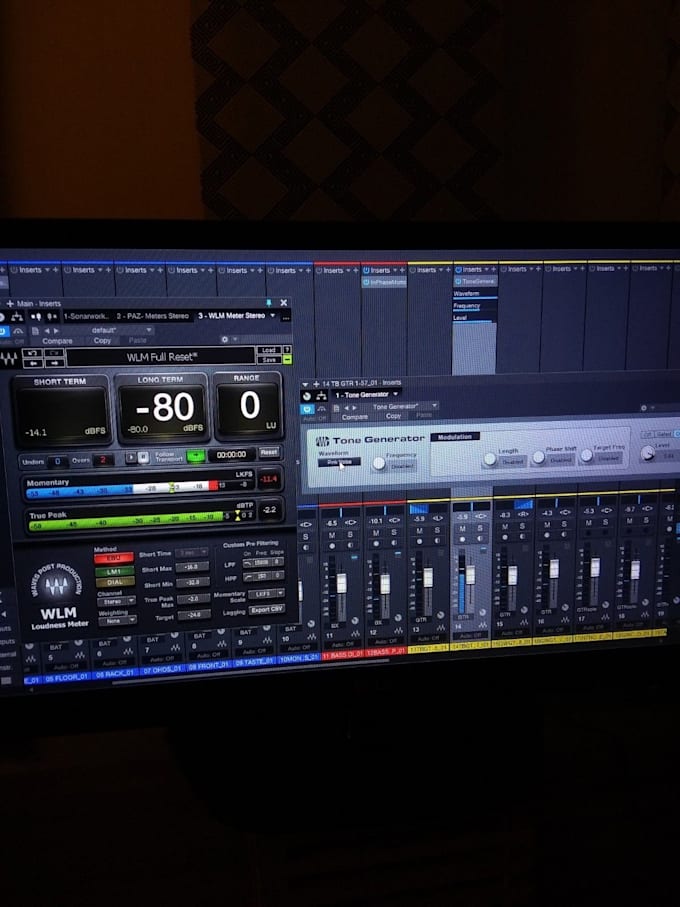Open Momentary Scale LKFS dropdown
Image resolution: width=680 pixels, height=907 pixels.
tap(267, 593)
